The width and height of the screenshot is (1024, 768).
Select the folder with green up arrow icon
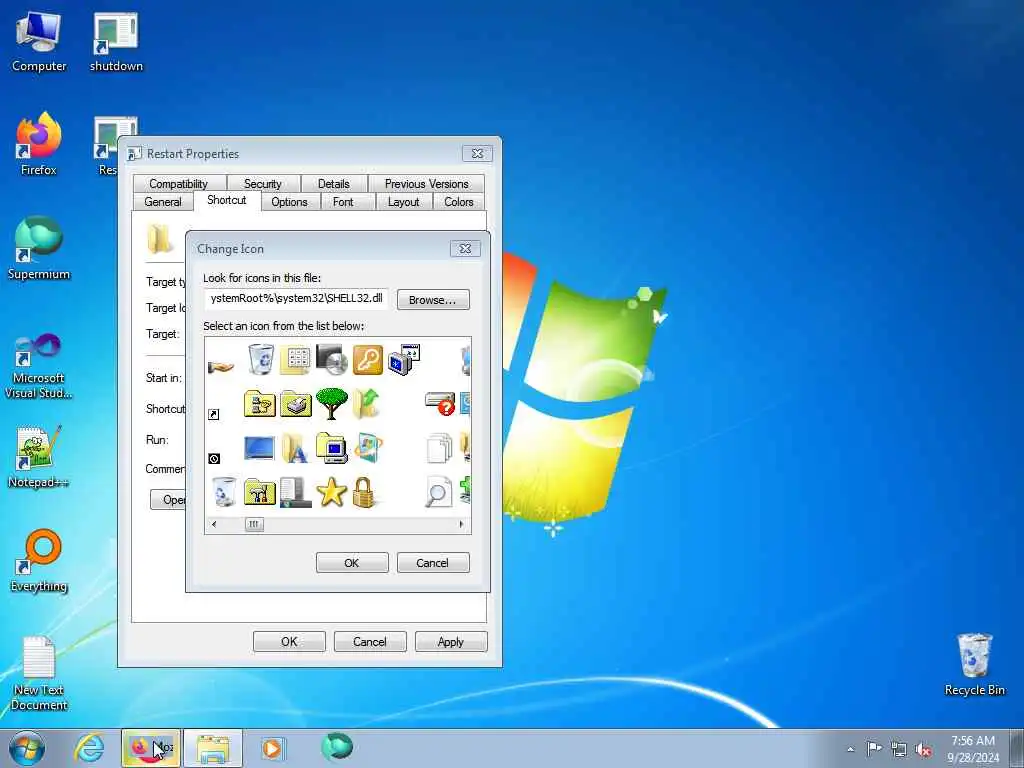(367, 402)
